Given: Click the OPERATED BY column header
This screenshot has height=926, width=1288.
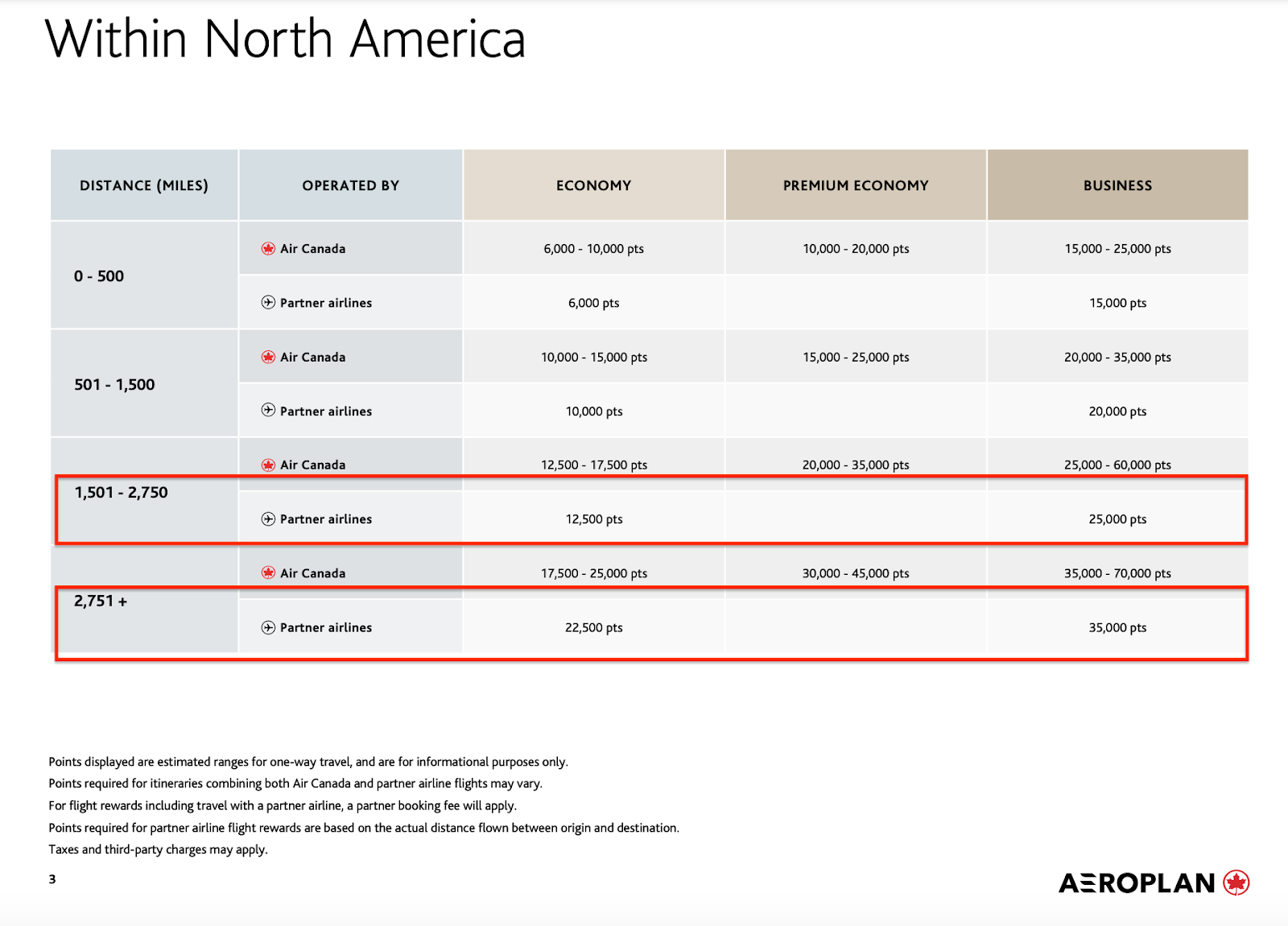Looking at the screenshot, I should (351, 185).
